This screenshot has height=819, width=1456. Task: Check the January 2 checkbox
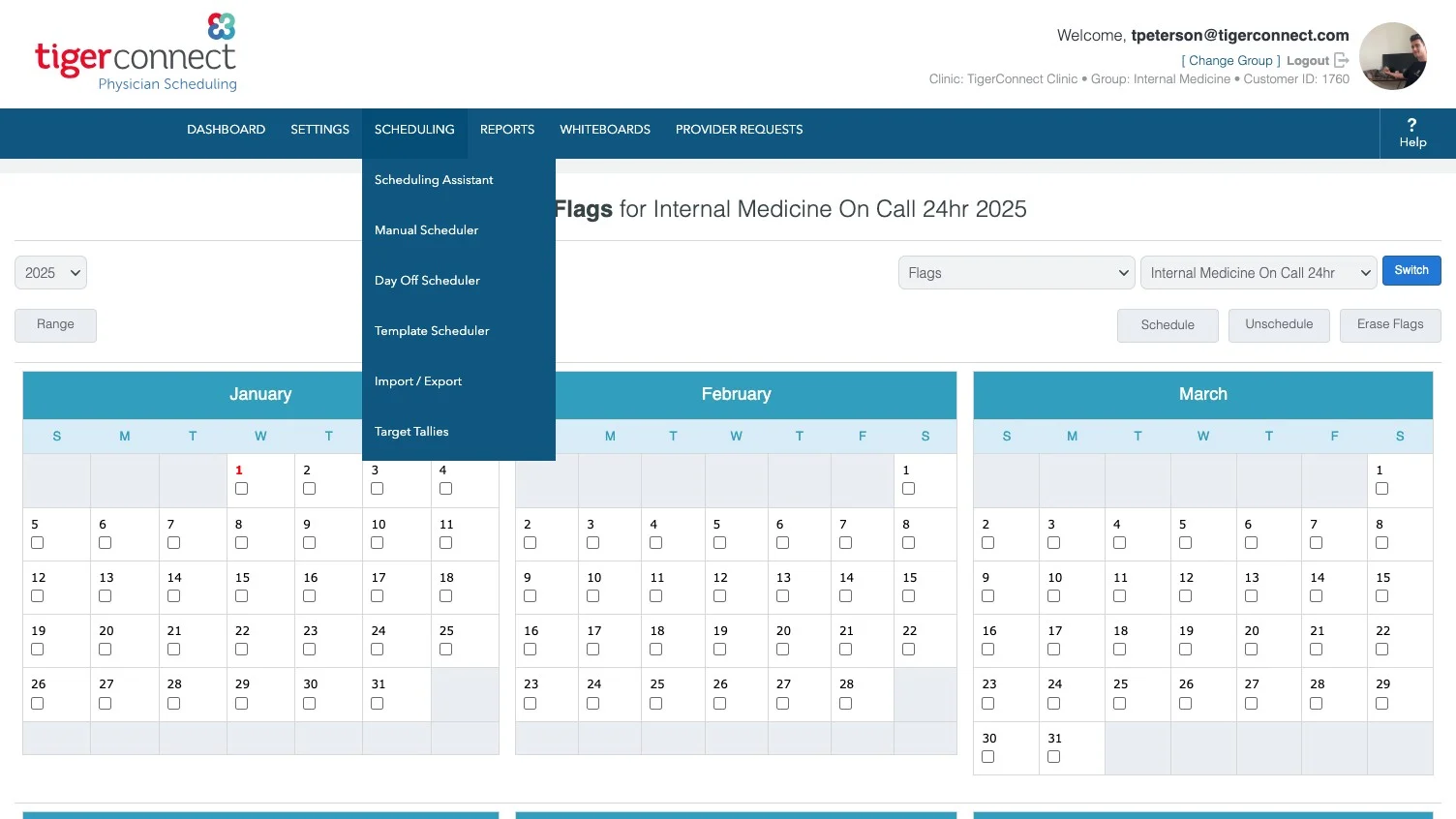tap(309, 489)
